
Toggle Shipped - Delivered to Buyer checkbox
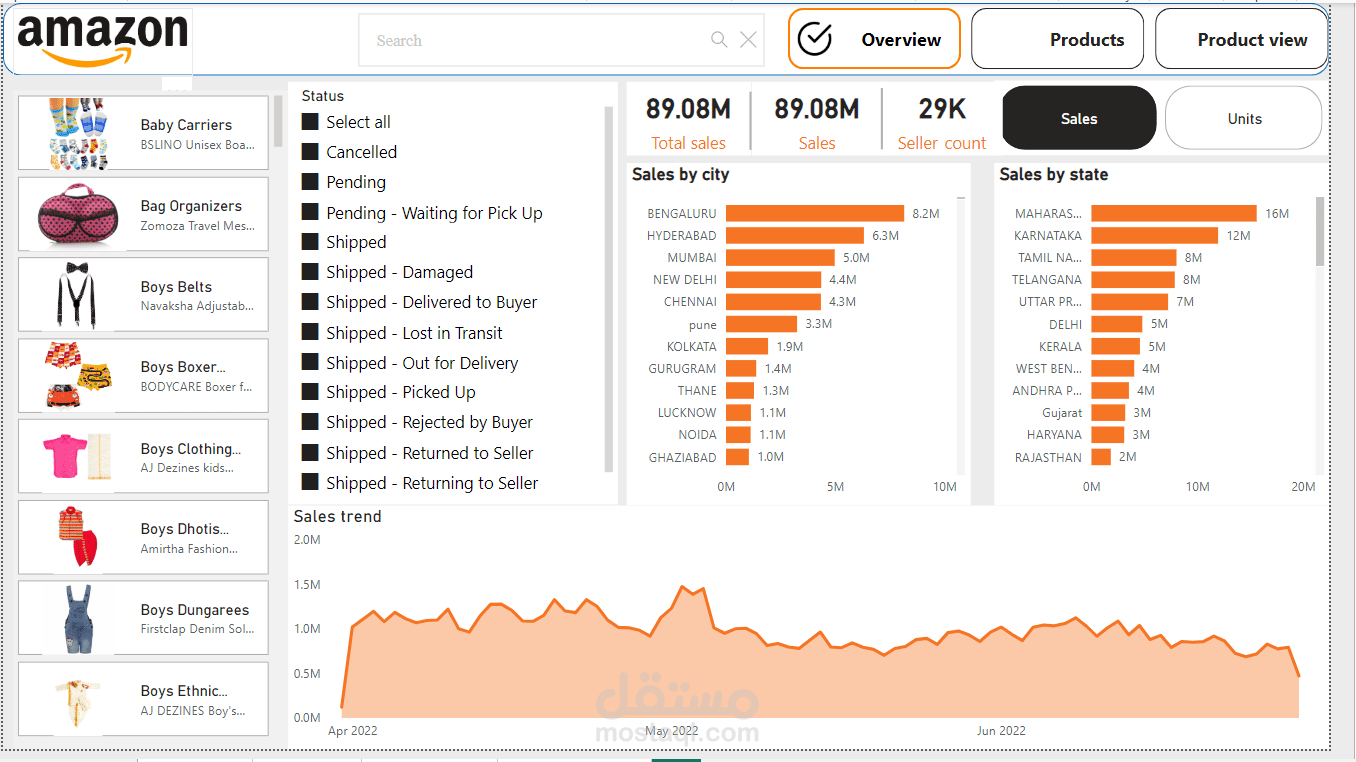point(310,302)
